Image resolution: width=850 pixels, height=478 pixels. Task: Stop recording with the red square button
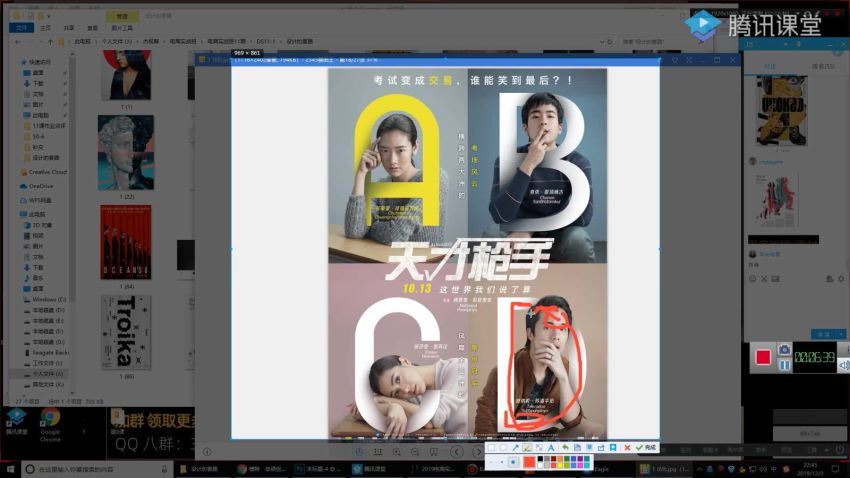(x=763, y=357)
